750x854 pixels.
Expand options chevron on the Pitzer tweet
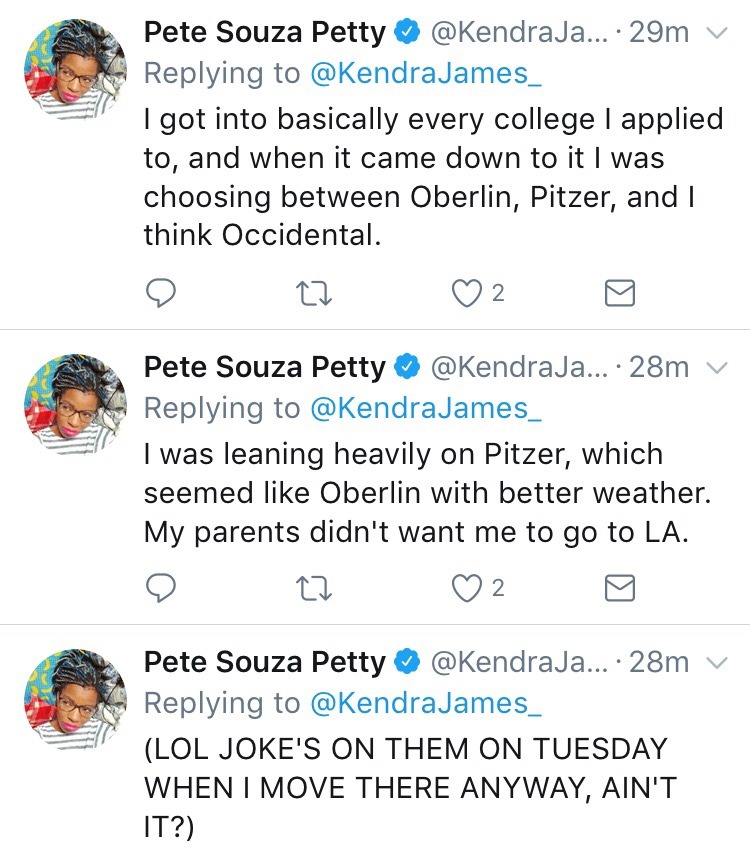tap(716, 368)
